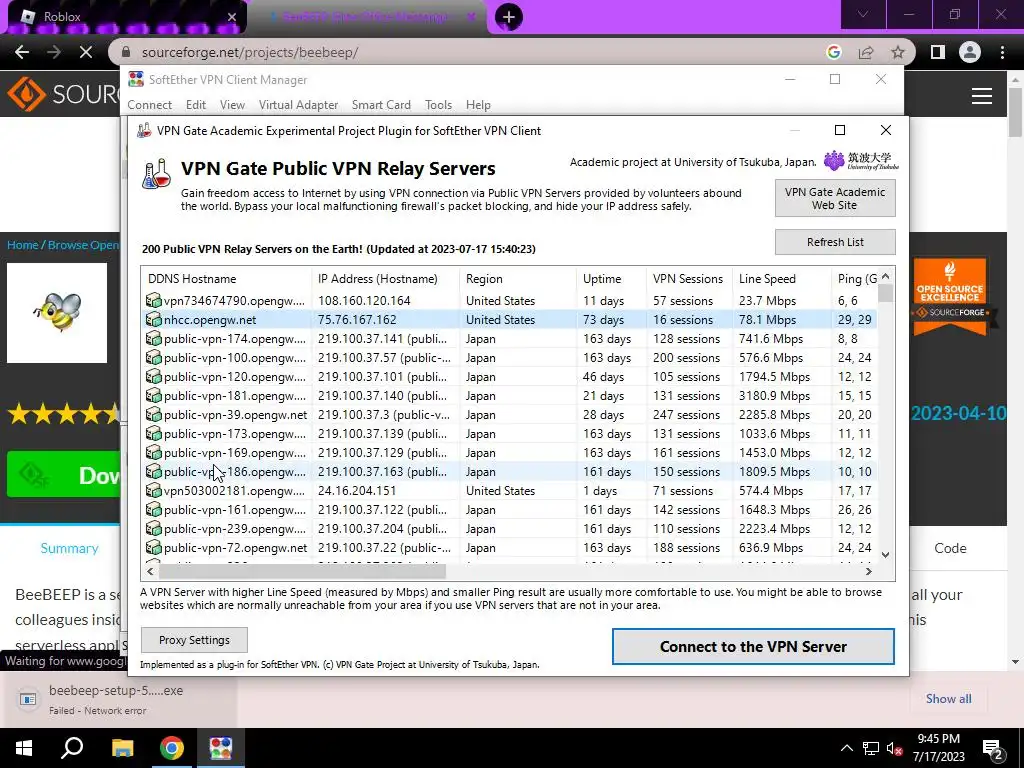Open View menu in VPN Client Manager
The image size is (1024, 768).
click(x=232, y=104)
